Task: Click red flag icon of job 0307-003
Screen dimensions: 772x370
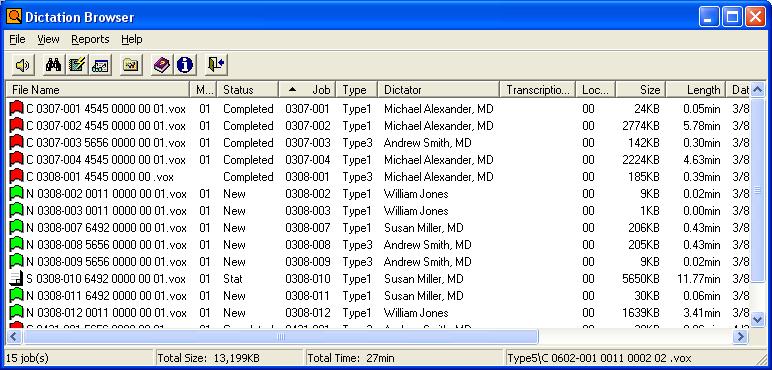Action: [17, 143]
